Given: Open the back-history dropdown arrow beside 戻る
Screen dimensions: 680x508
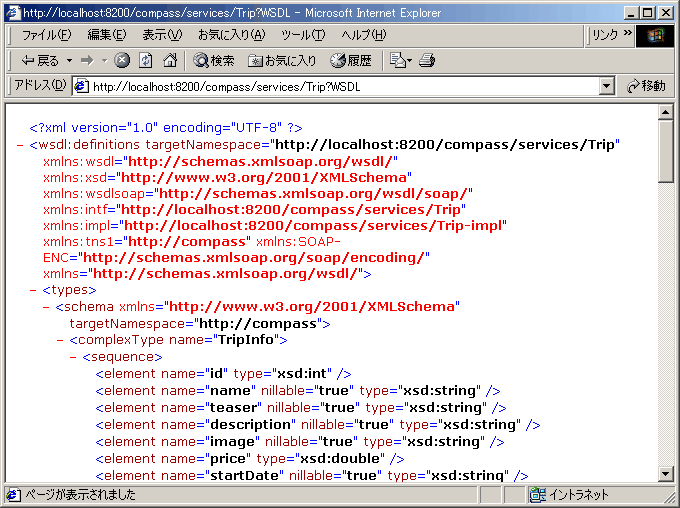Looking at the screenshot, I should coord(69,61).
